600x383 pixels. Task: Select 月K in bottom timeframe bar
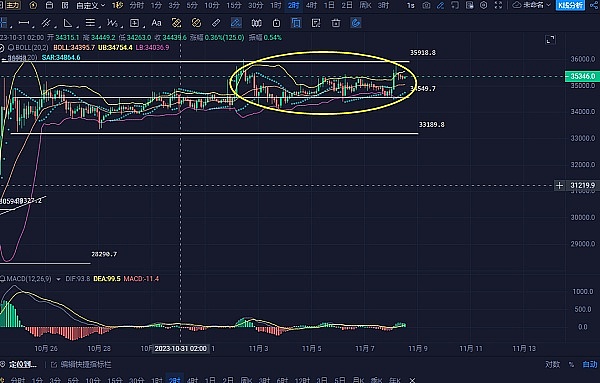click(358, 380)
